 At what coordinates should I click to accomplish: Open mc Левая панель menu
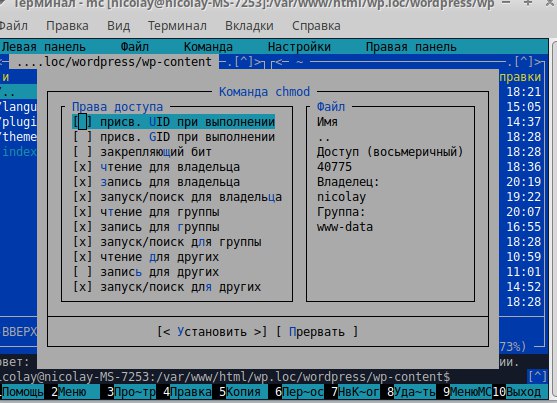pos(44,47)
